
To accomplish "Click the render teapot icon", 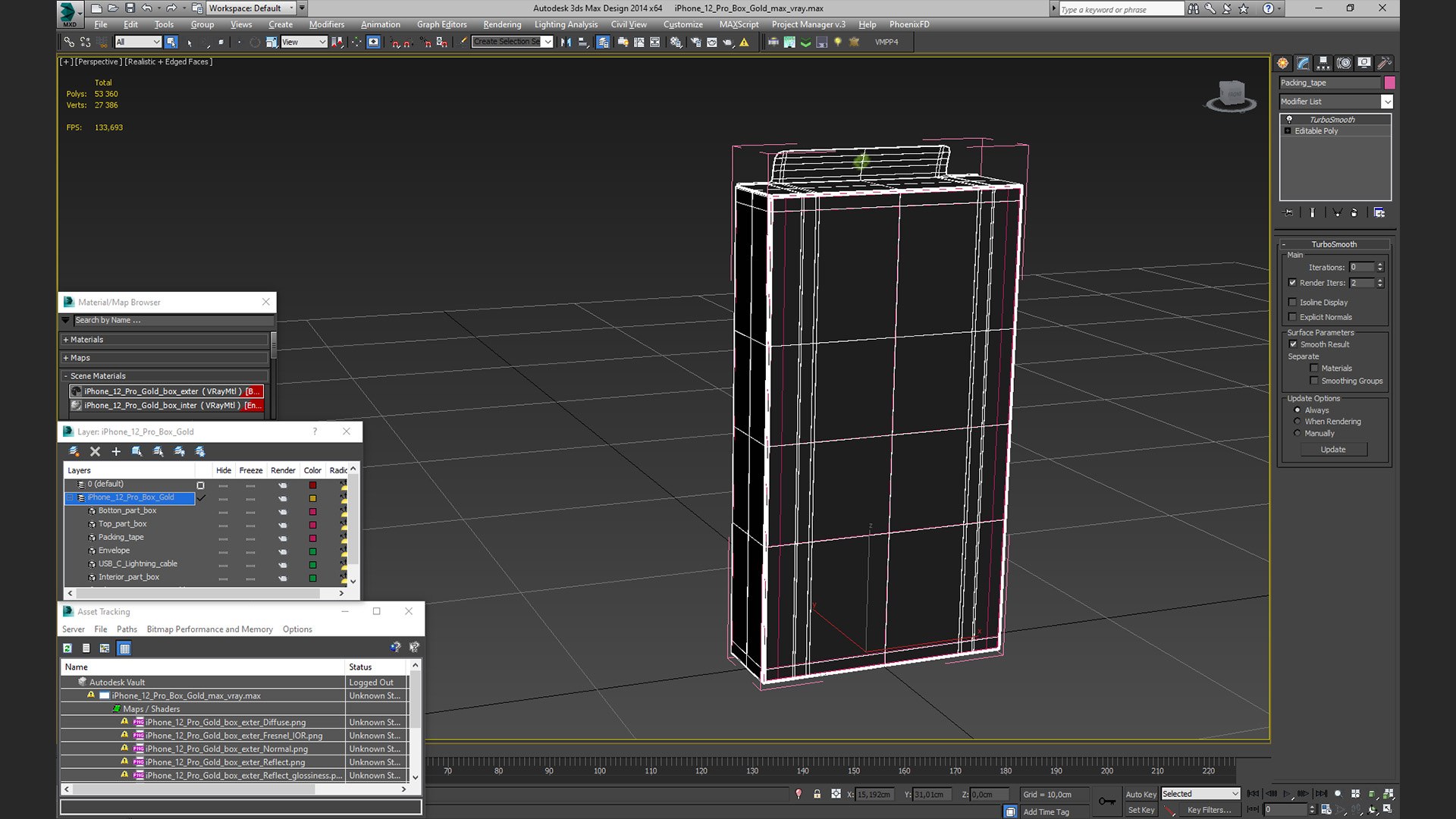I will point(728,42).
